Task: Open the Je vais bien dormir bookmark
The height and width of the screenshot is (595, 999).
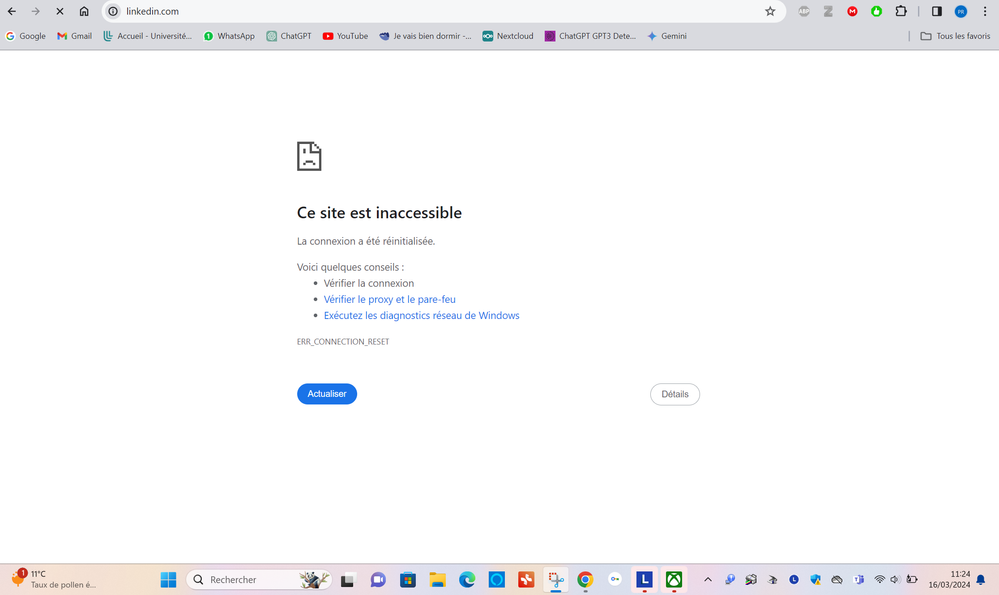Action: pyautogui.click(x=425, y=36)
